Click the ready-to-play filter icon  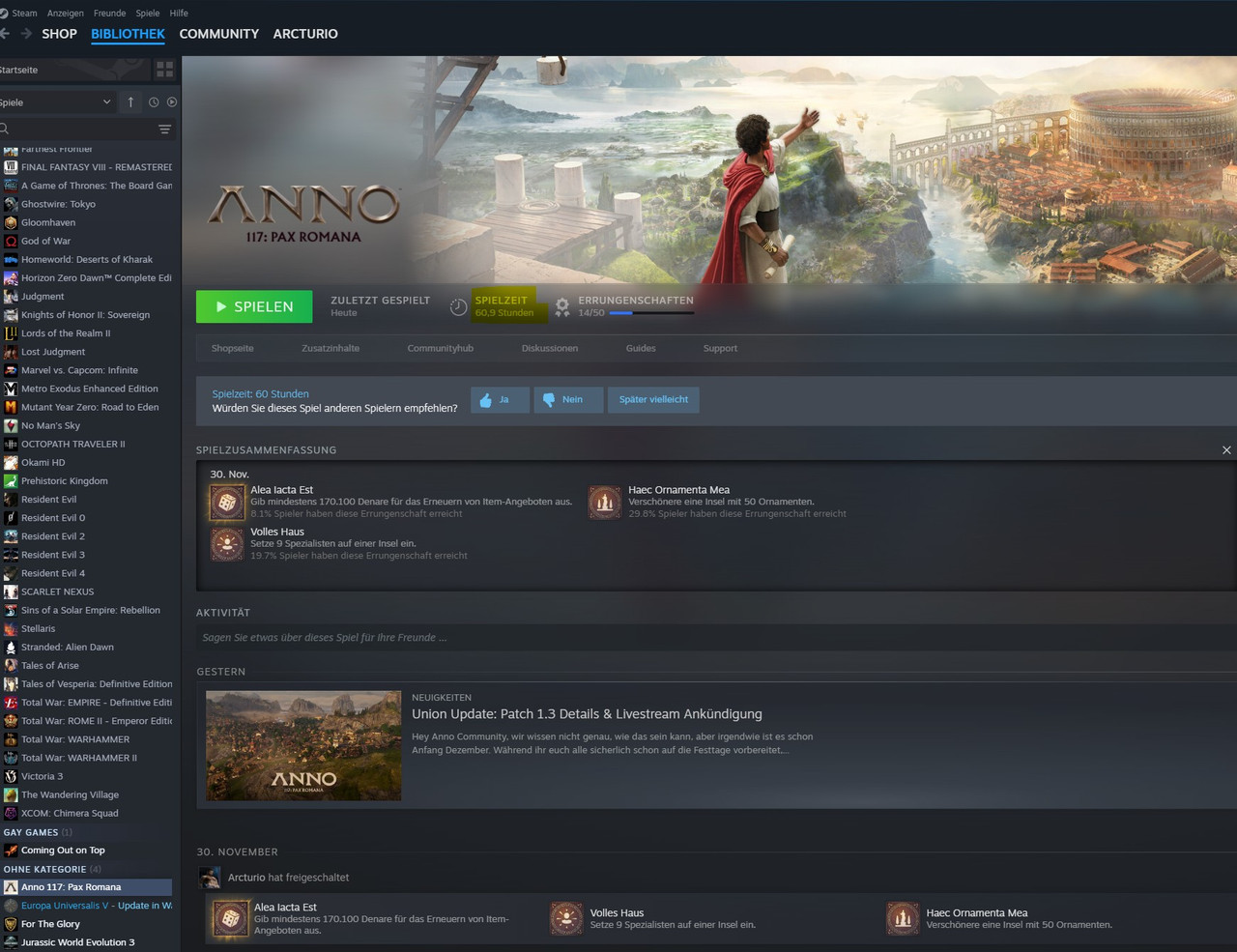coord(172,101)
